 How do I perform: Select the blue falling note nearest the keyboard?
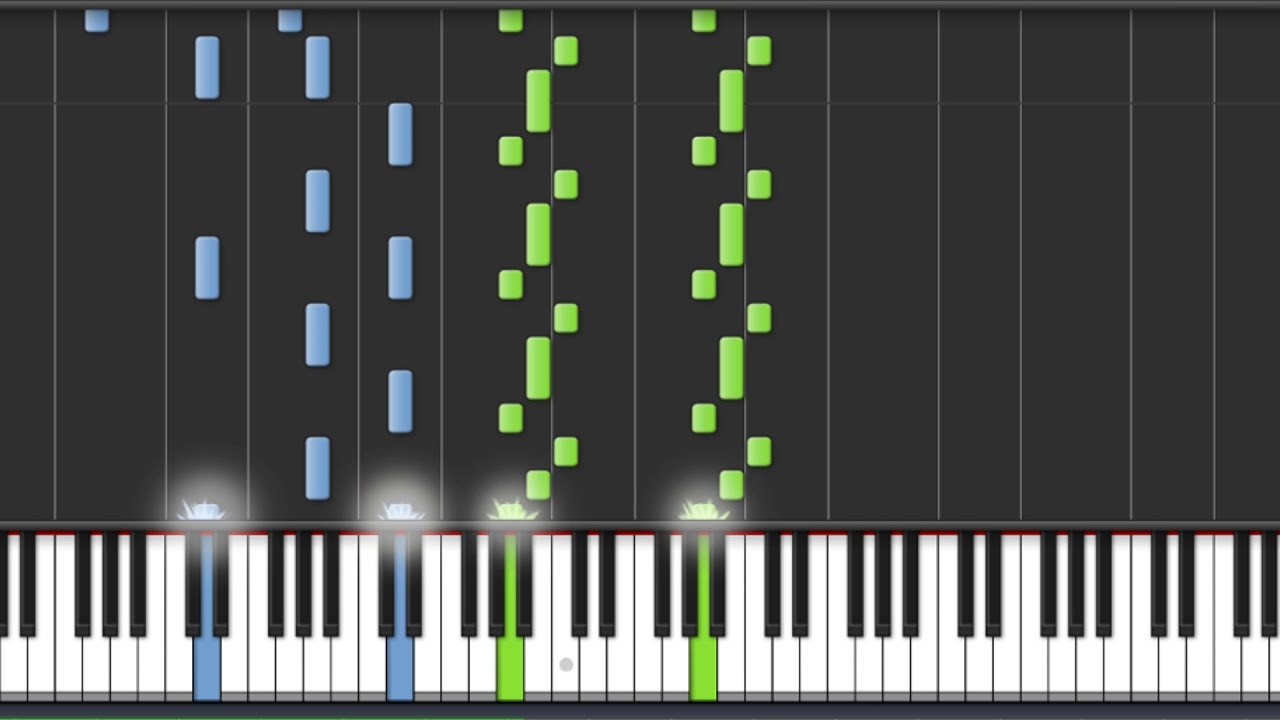pyautogui.click(x=317, y=468)
